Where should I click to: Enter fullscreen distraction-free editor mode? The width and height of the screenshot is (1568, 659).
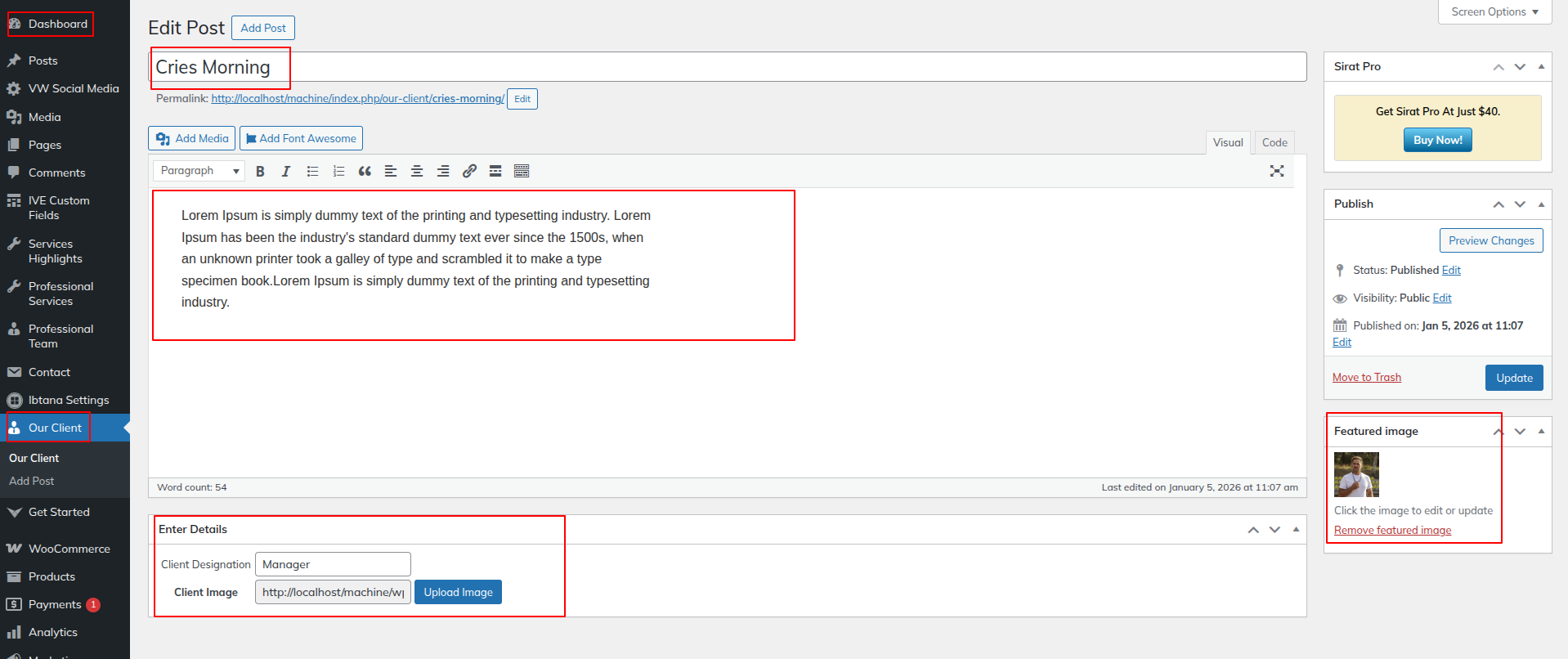point(1276,171)
